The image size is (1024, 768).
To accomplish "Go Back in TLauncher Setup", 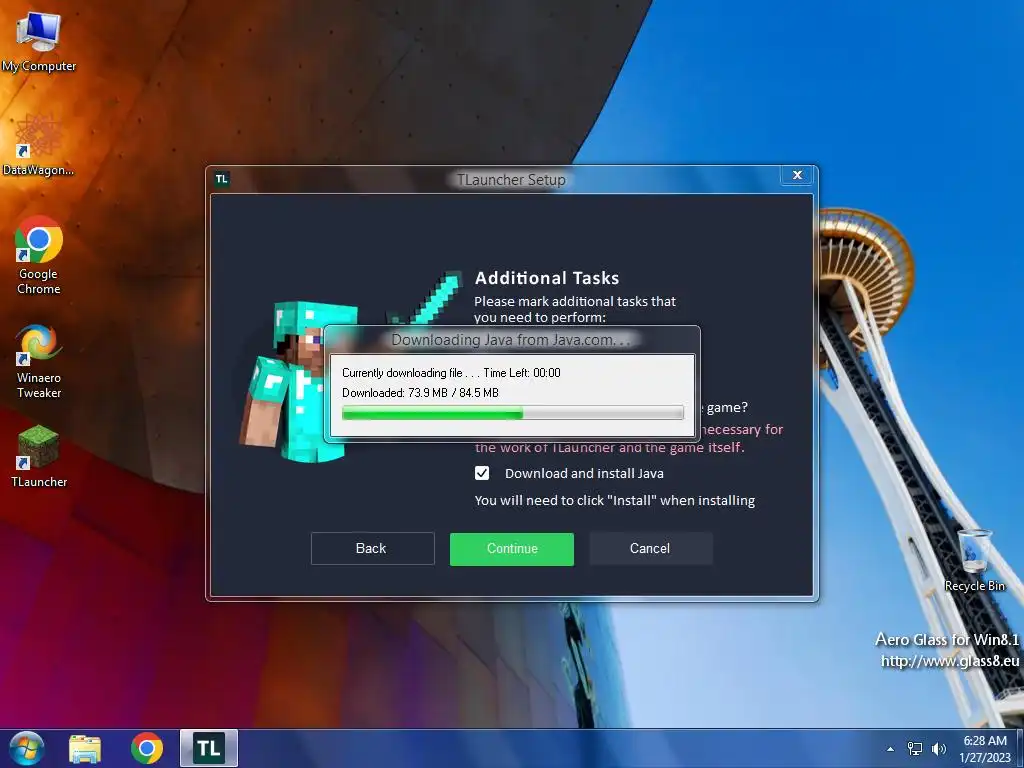I will 372,549.
